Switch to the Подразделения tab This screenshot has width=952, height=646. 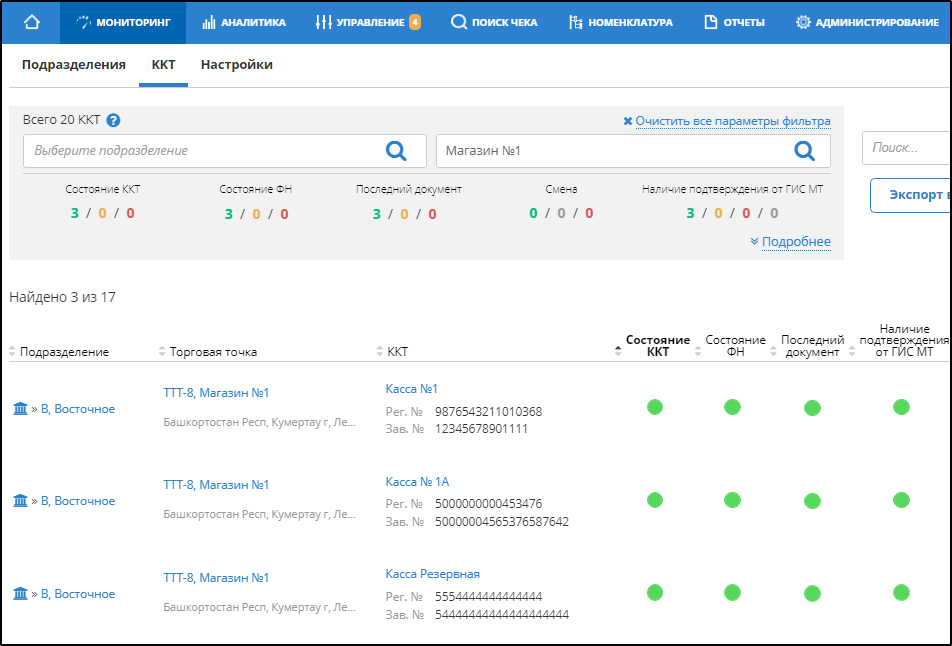[73, 65]
